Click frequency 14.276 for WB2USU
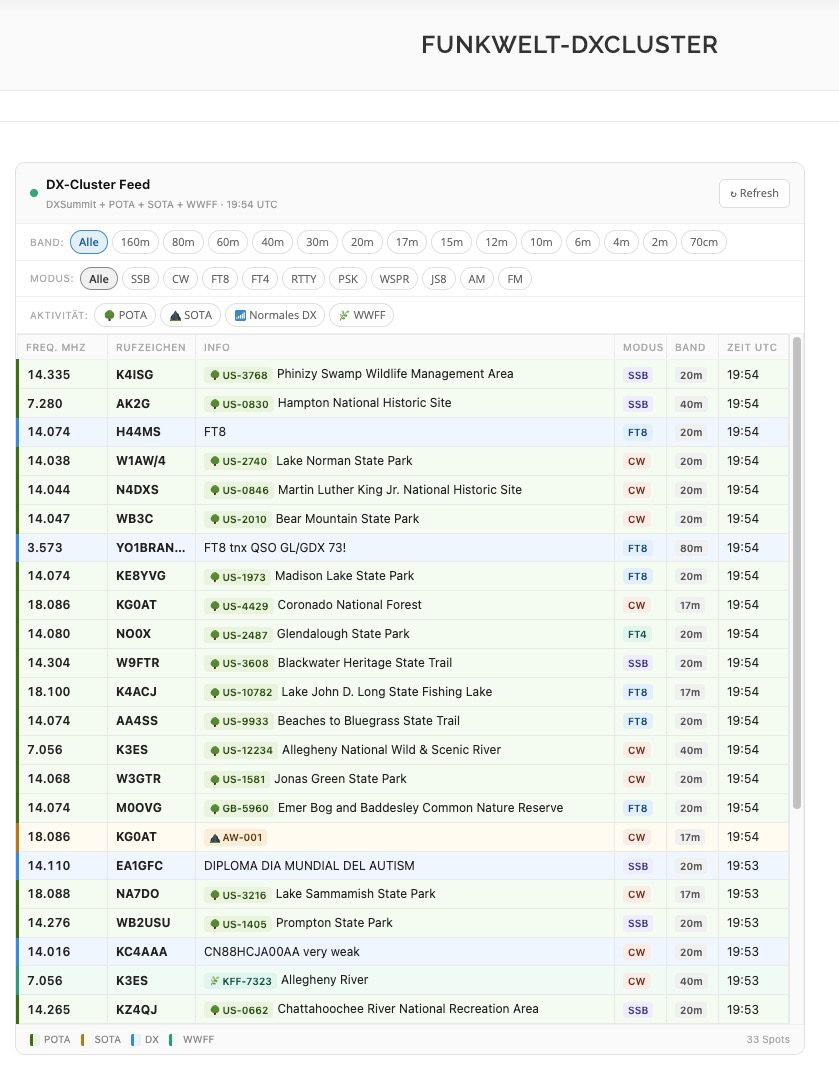 tap(49, 923)
